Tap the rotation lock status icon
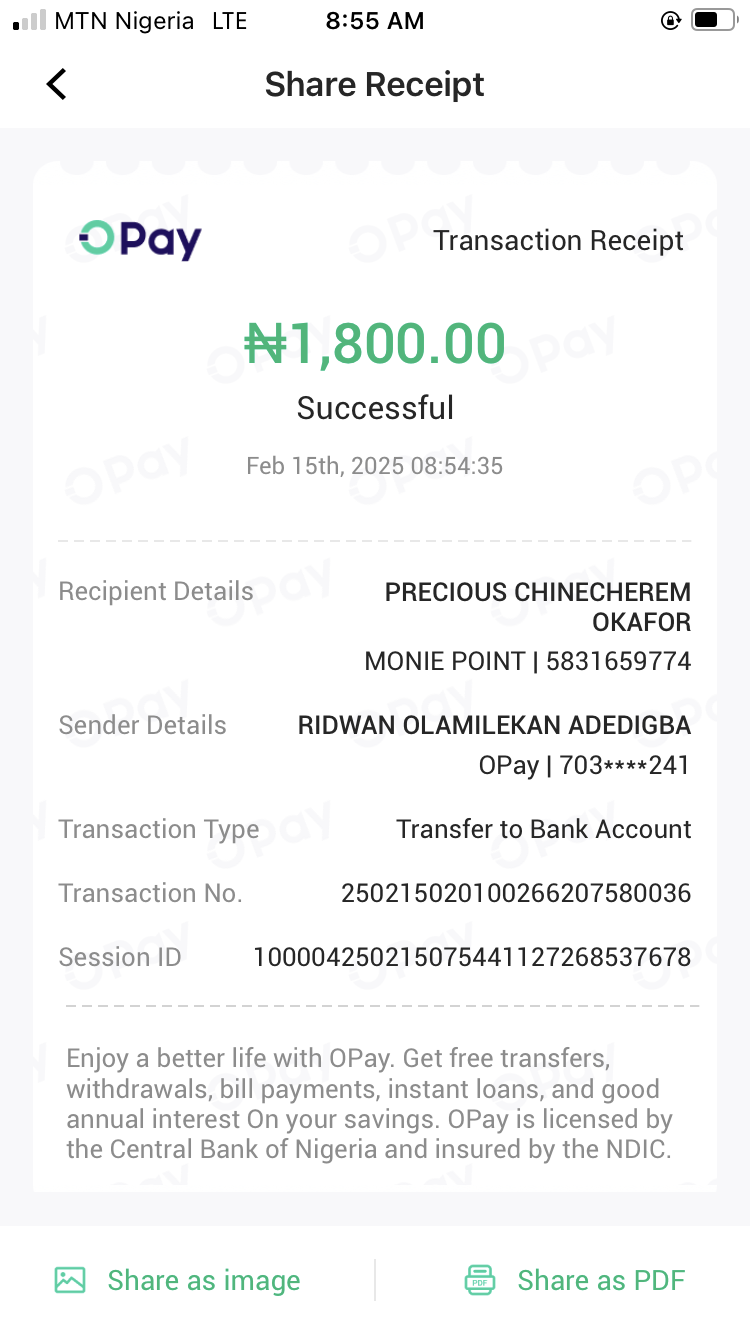750x1334 pixels. (671, 21)
